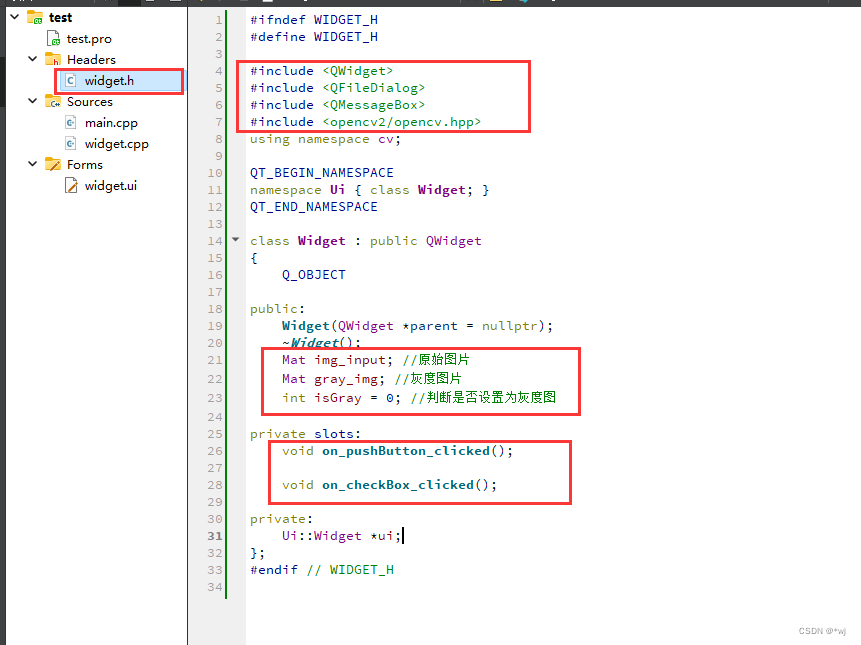Image resolution: width=861 pixels, height=645 pixels.
Task: Click the yellow Qt project folder icon beside test
Action: click(35, 16)
